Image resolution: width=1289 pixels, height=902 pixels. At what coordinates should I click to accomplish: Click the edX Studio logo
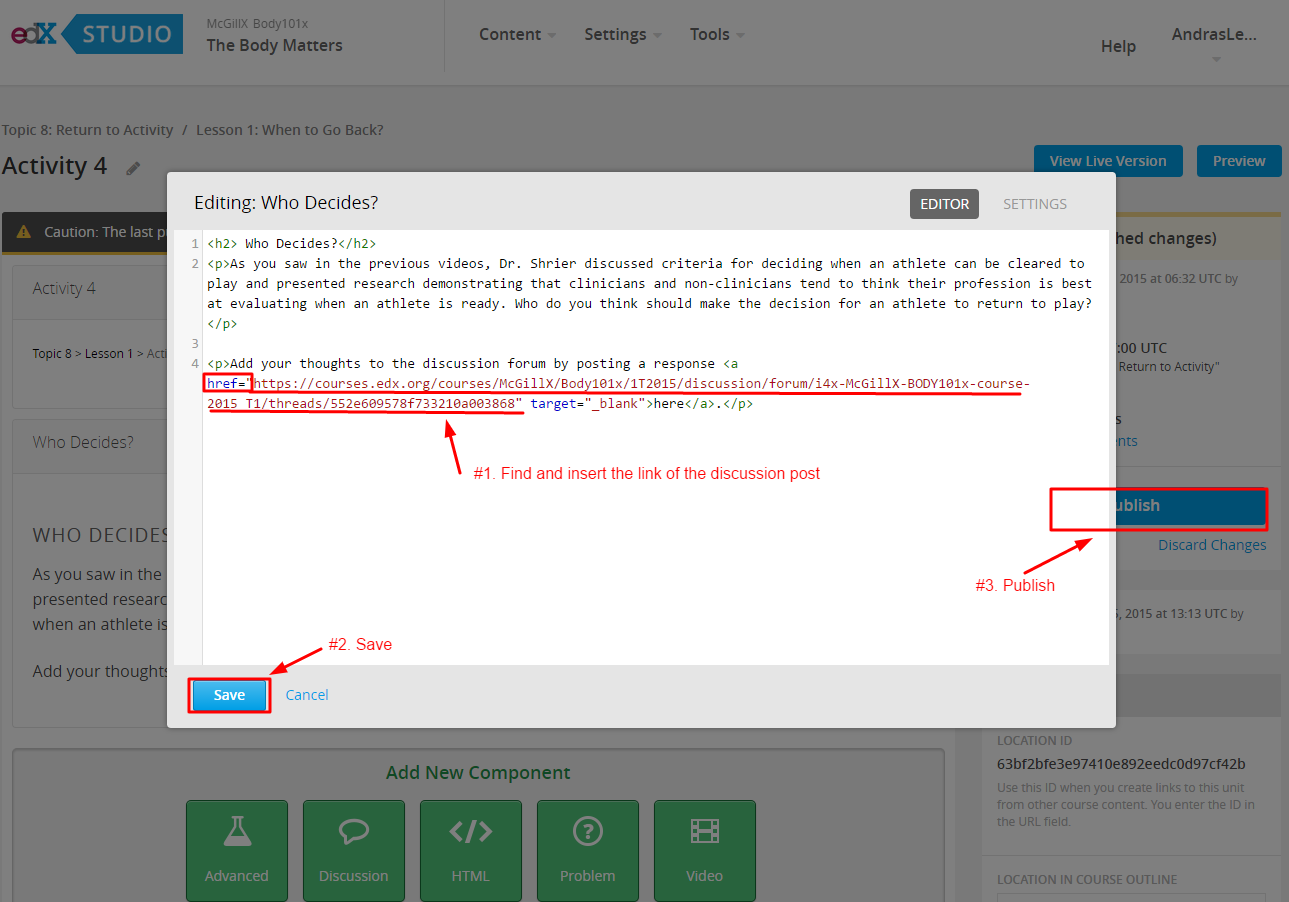click(97, 34)
